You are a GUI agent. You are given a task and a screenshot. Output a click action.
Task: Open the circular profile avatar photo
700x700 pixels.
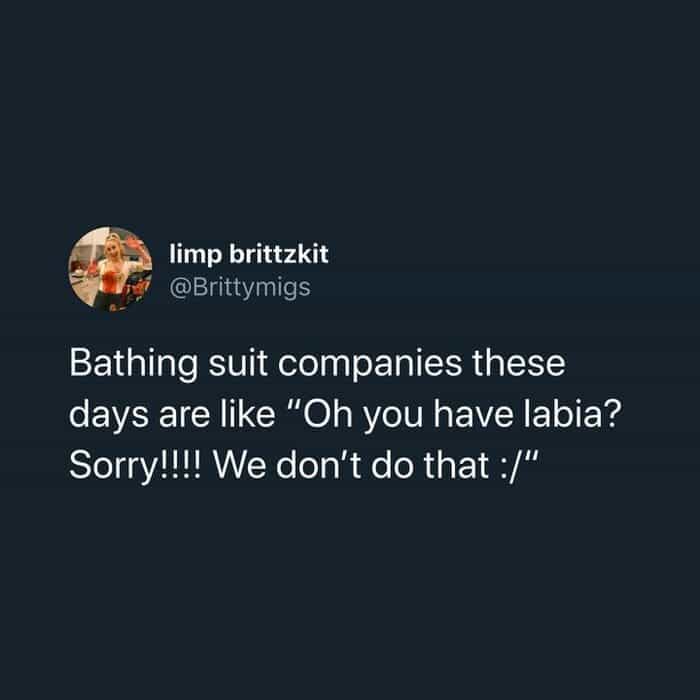(110, 269)
